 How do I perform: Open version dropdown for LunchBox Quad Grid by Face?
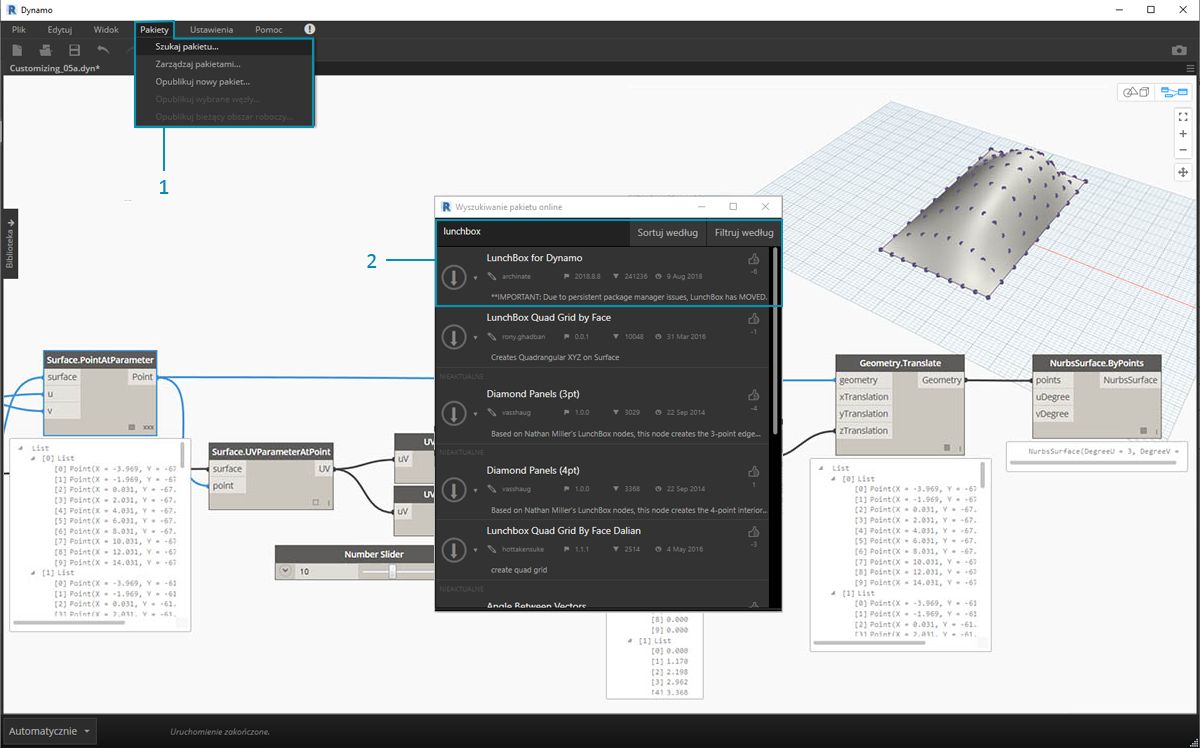click(x=475, y=338)
